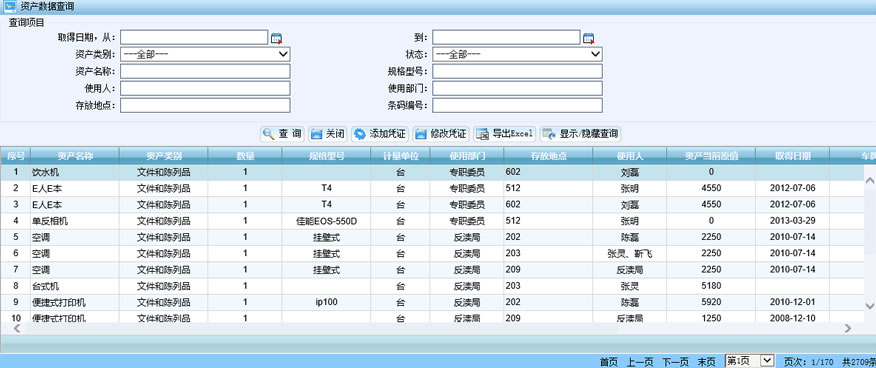
Task: Expand the 资产类别 dropdown
Action: coord(205,54)
